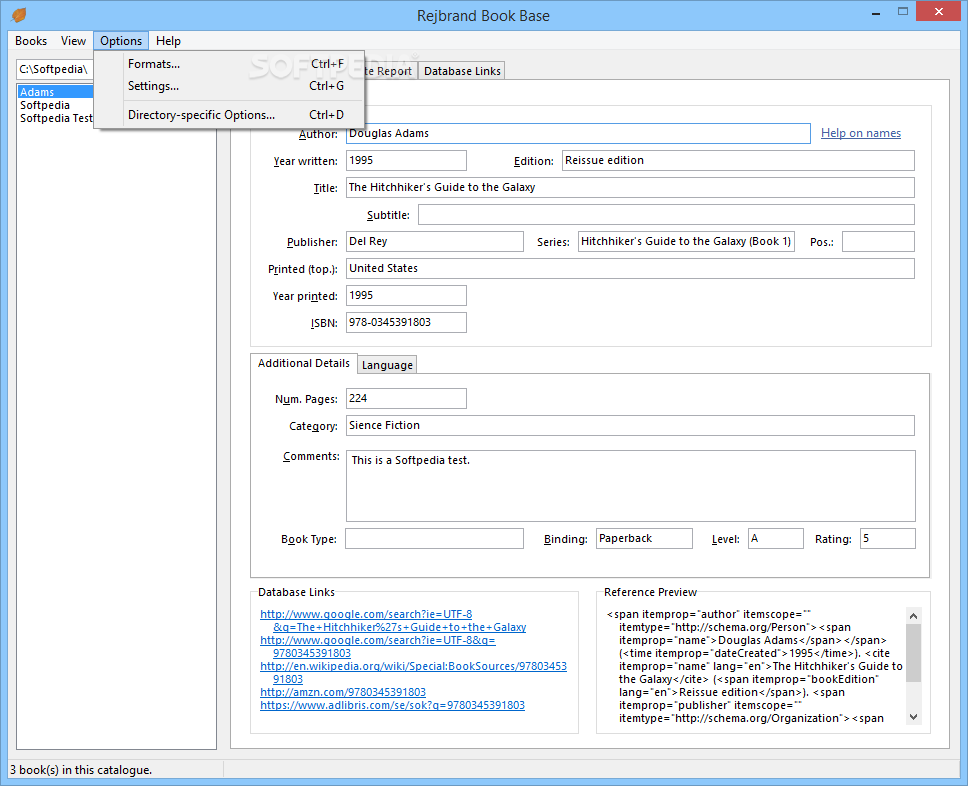This screenshot has height=786, width=968.
Task: Close the Options menu
Action: [x=121, y=41]
